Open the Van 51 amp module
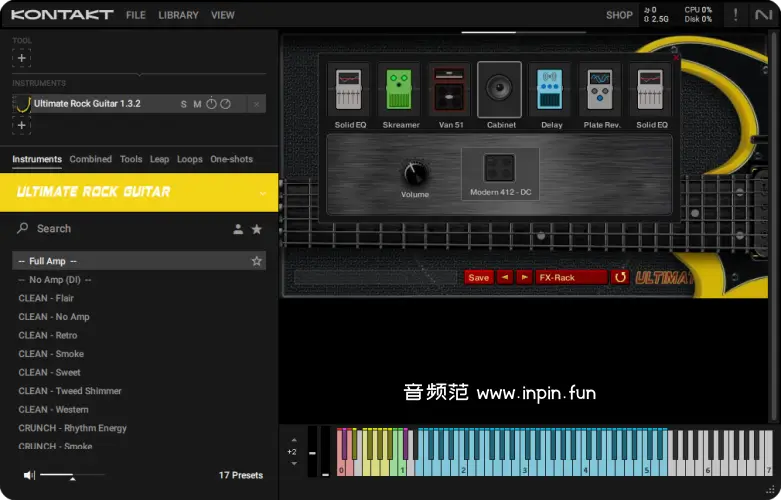 click(450, 90)
